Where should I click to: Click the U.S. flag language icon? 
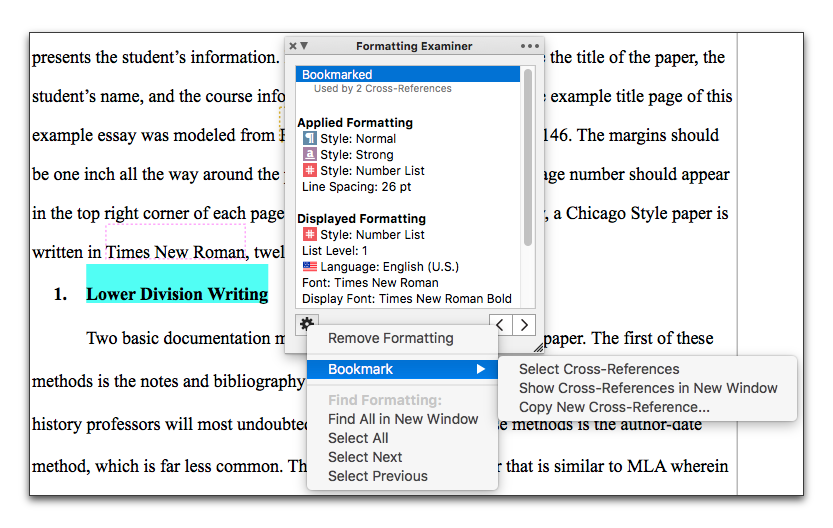pyautogui.click(x=309, y=266)
